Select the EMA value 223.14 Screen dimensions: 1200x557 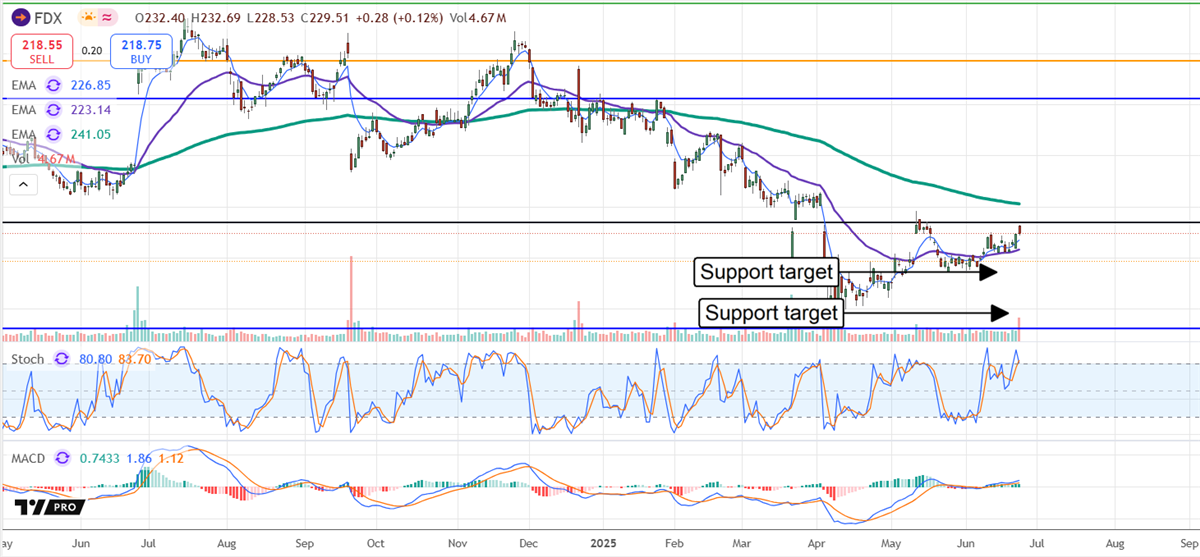coord(90,110)
